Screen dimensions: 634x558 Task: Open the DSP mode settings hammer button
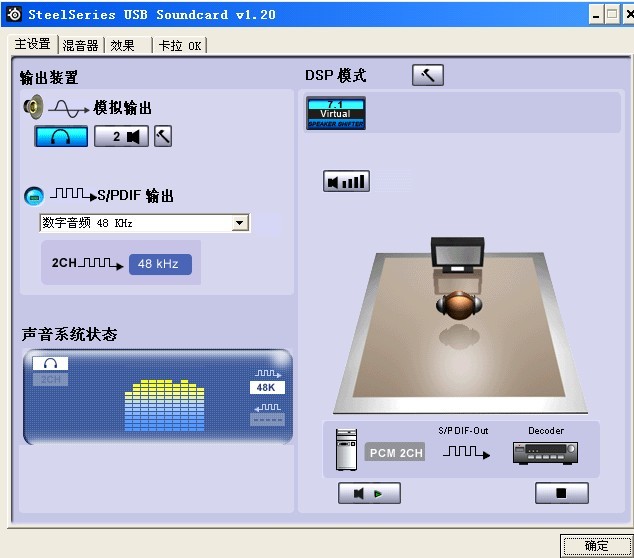click(428, 75)
